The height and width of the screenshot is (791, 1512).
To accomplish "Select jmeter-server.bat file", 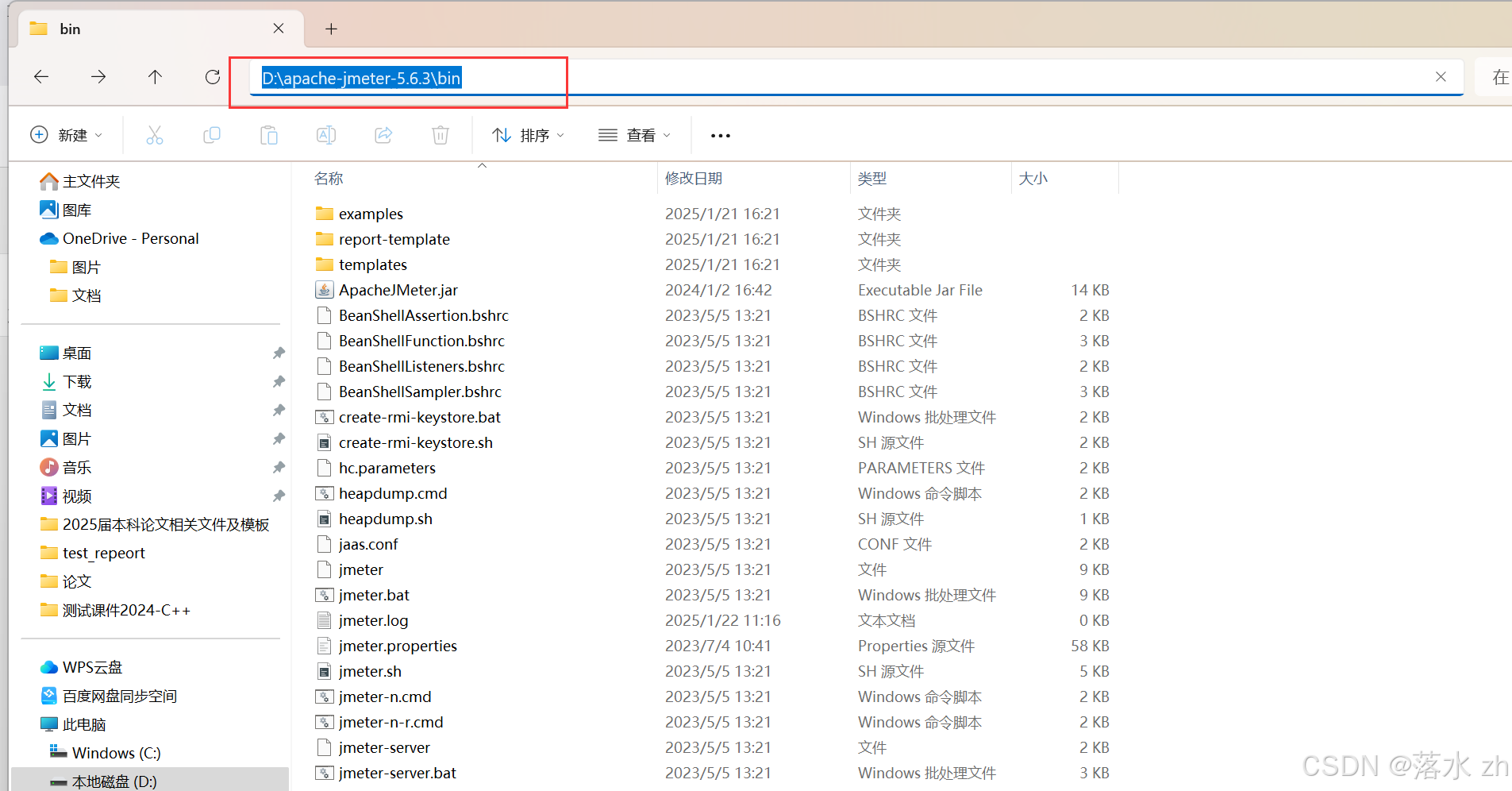I will click(x=398, y=773).
